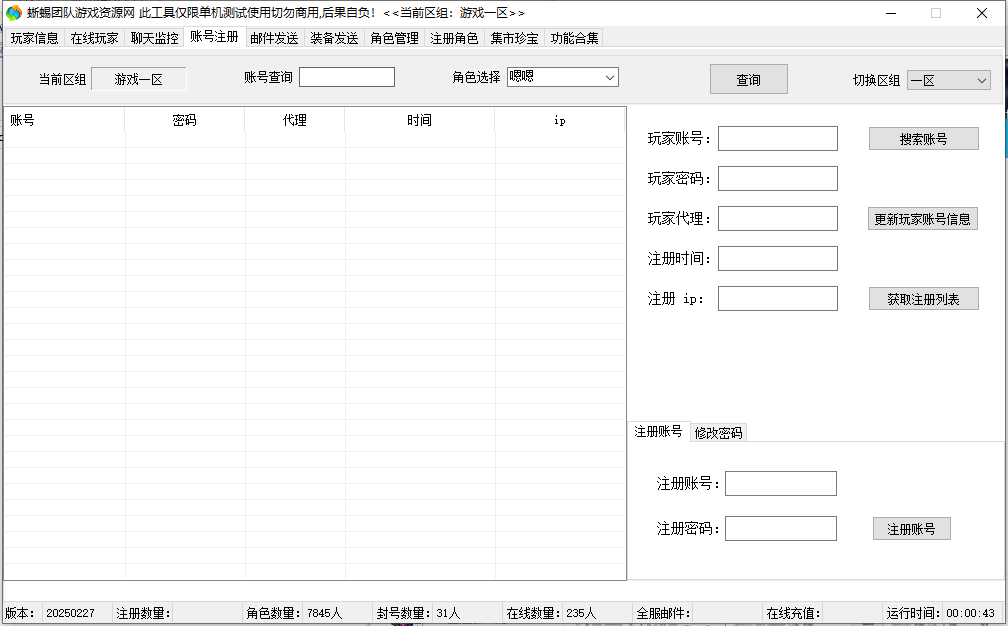
Task: Switch to the 集市珍宝 tab
Action: (x=514, y=38)
